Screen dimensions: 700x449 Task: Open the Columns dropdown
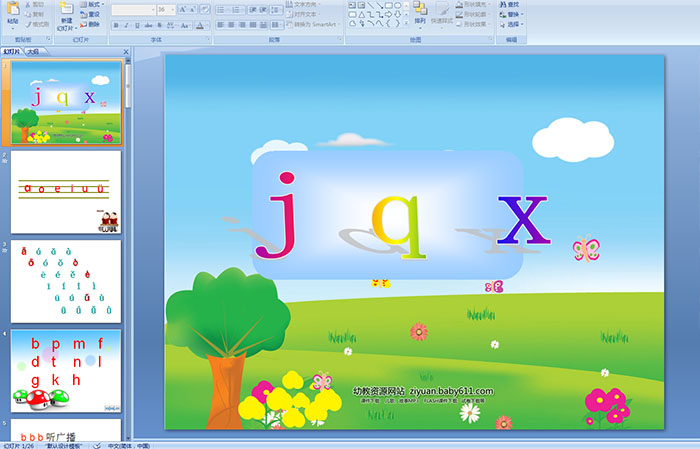point(277,25)
